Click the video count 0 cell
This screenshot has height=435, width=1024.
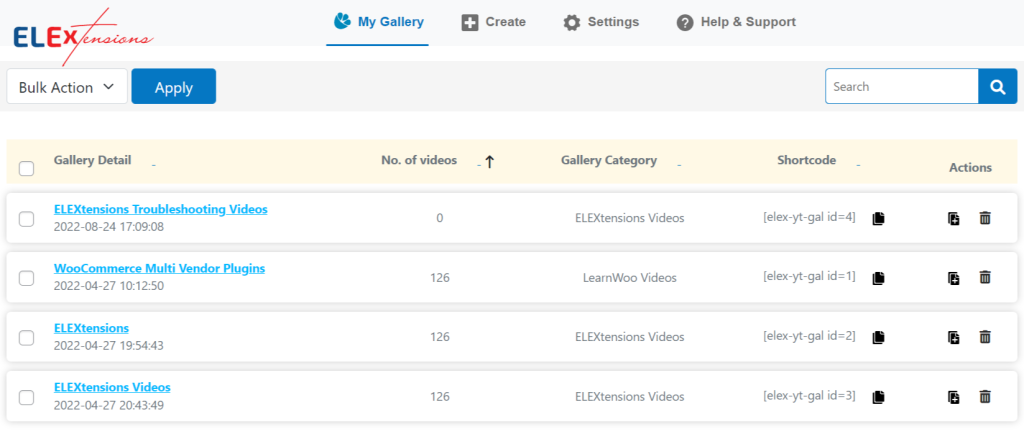point(440,219)
